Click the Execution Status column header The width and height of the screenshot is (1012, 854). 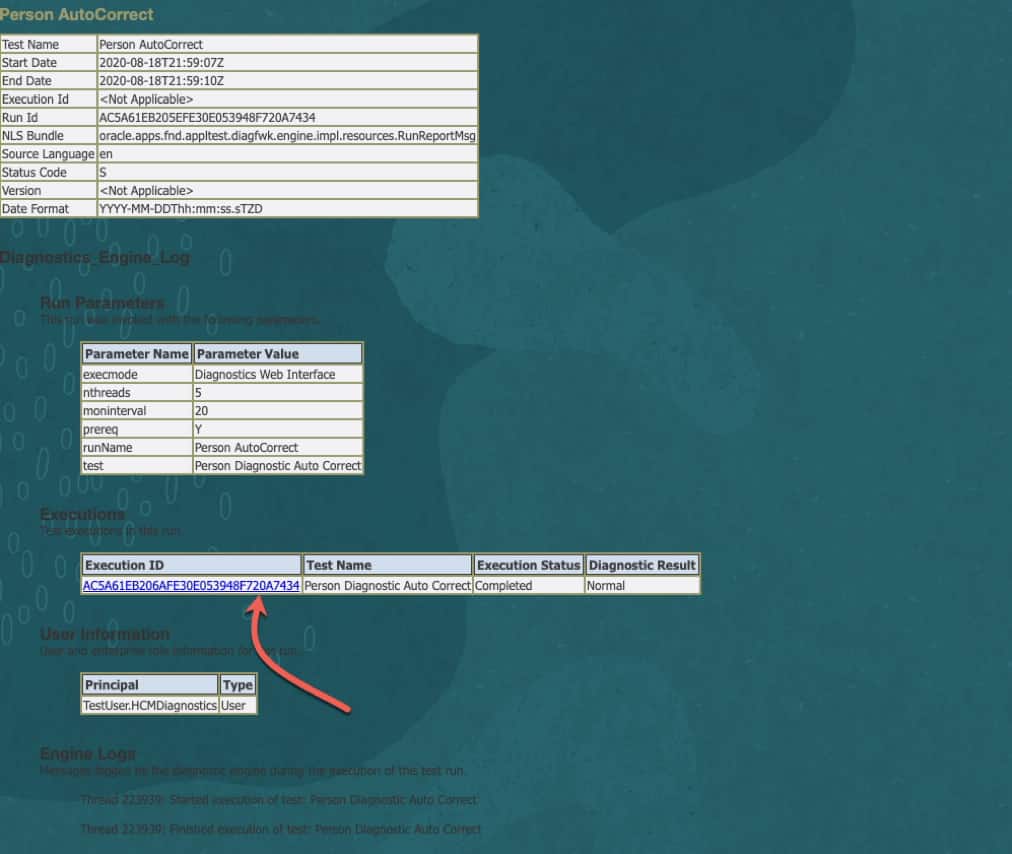pyautogui.click(x=529, y=565)
